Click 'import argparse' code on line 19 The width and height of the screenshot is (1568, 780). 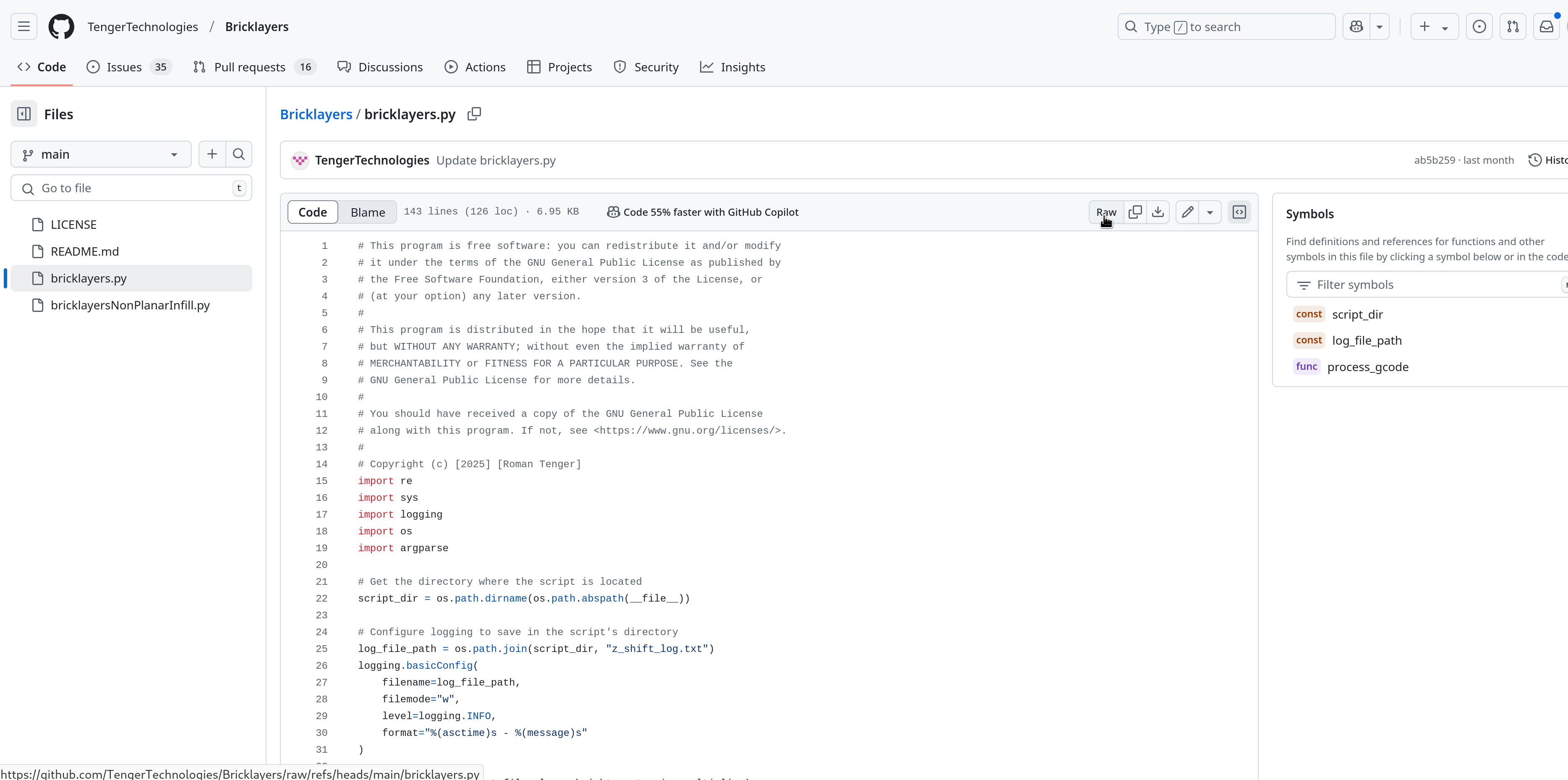pyautogui.click(x=403, y=548)
